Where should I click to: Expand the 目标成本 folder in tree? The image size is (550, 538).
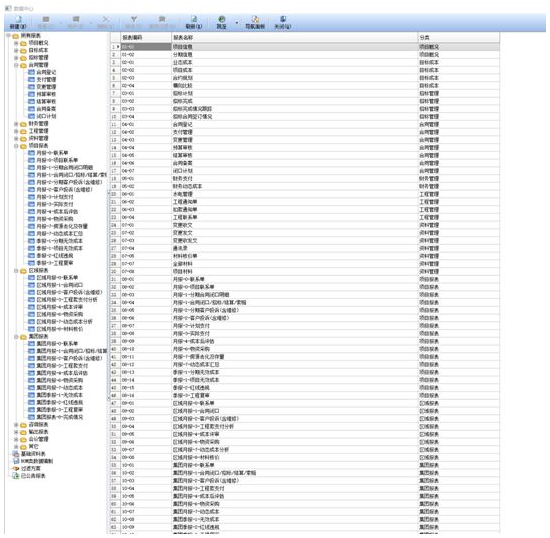(16, 51)
